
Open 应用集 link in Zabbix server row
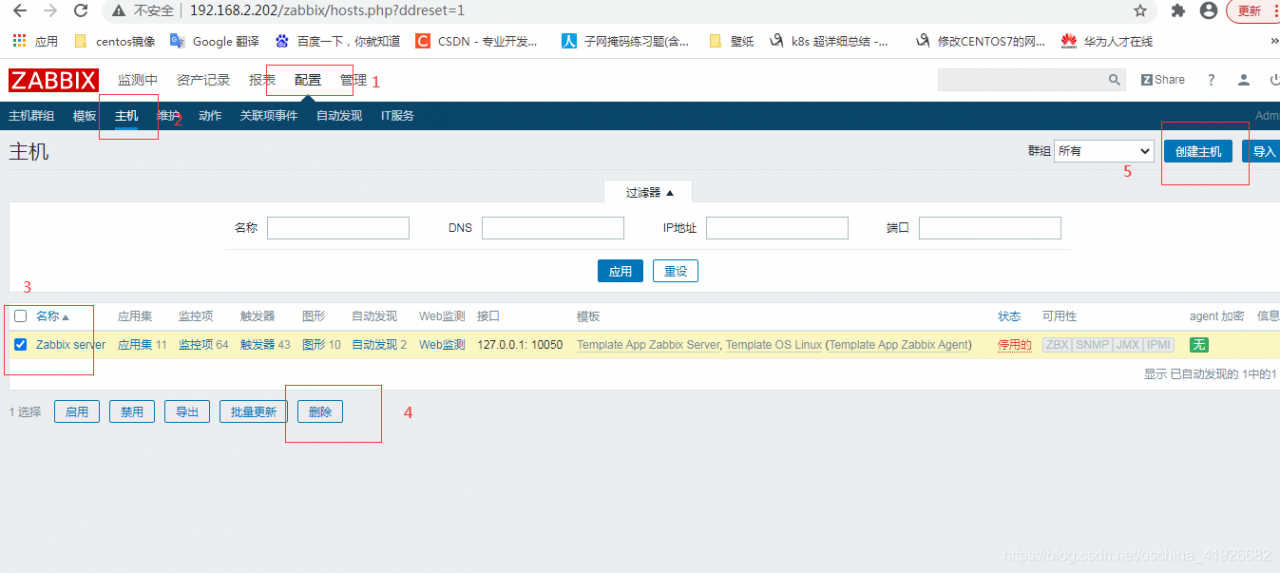pyautogui.click(x=135, y=345)
